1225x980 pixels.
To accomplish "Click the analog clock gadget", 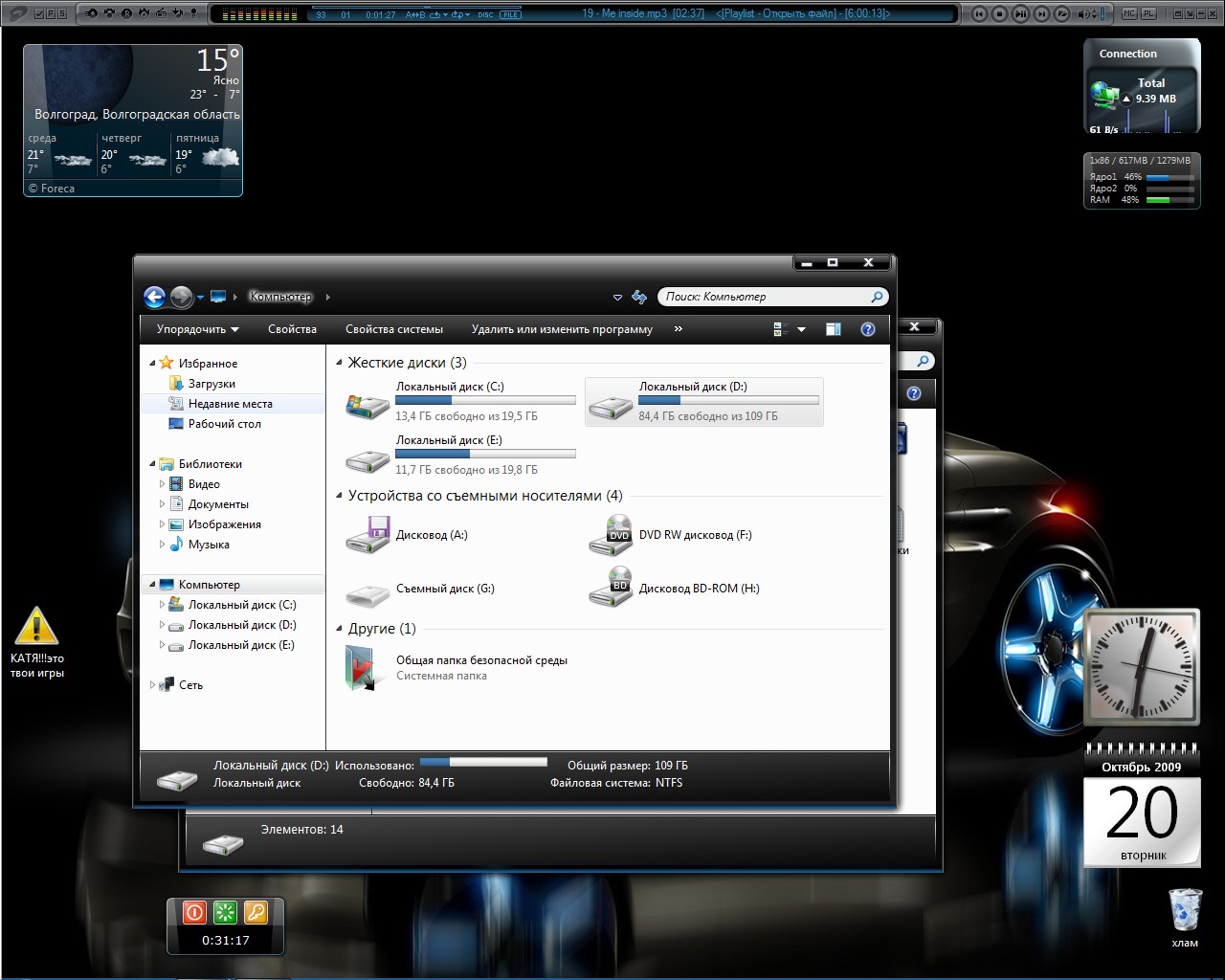I will (x=1141, y=667).
